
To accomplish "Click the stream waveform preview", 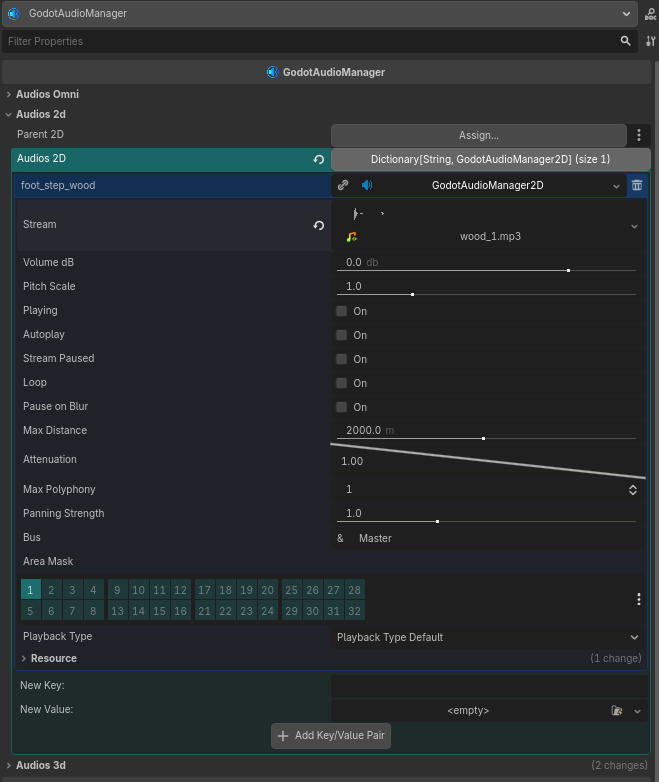I will (369, 214).
